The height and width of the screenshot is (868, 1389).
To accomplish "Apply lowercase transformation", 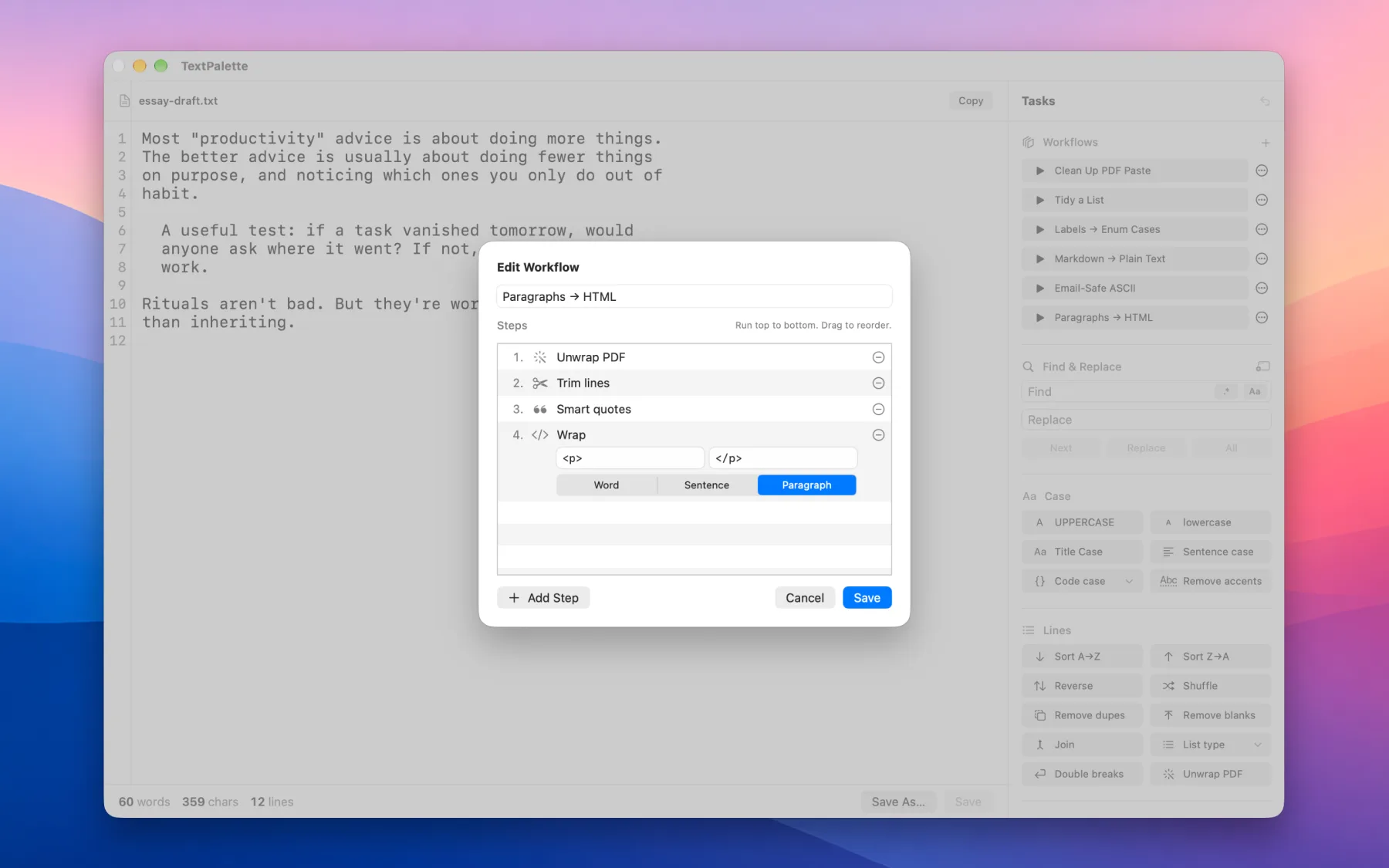I will coord(1211,522).
